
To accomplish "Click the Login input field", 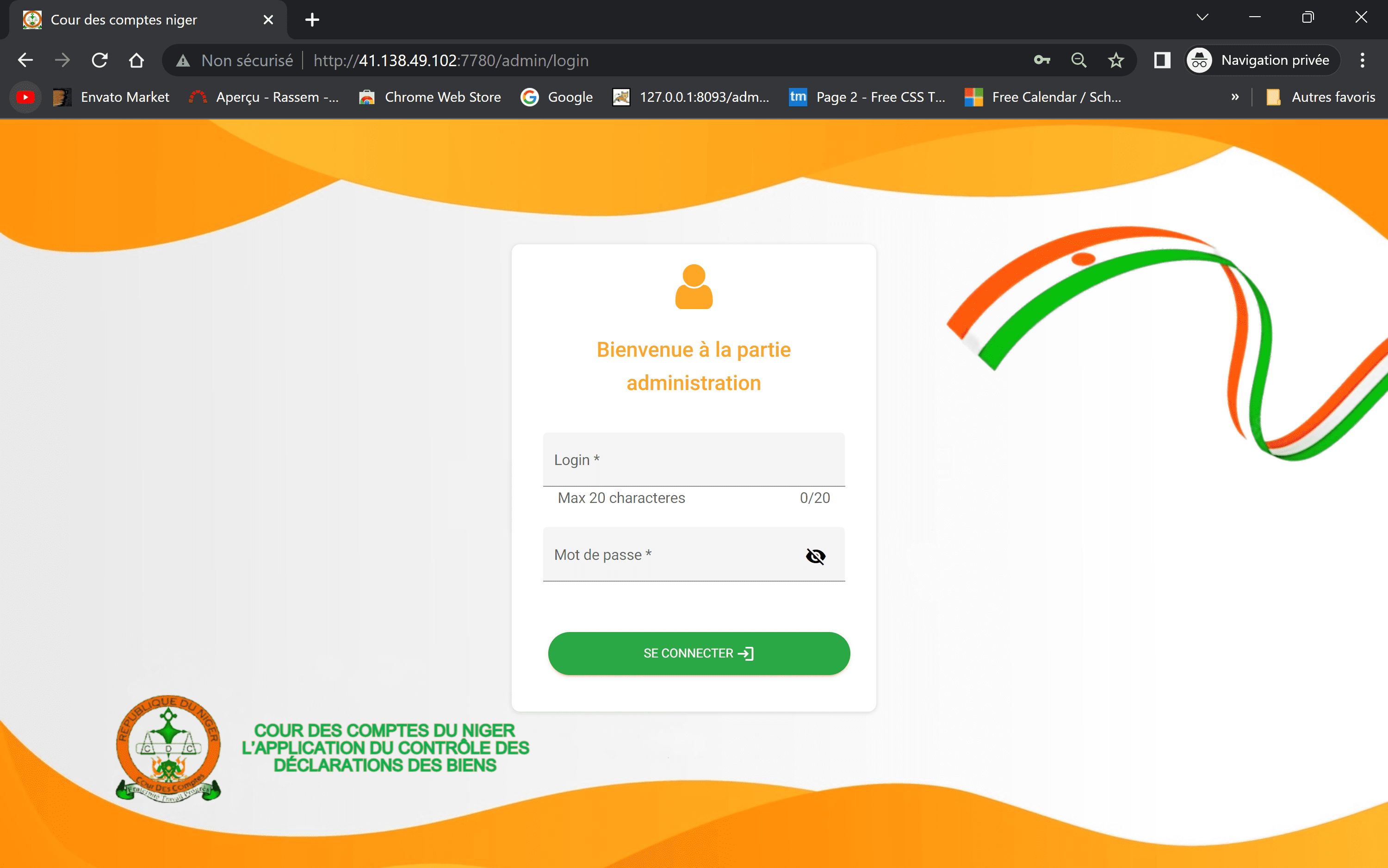I will pyautogui.click(x=694, y=459).
